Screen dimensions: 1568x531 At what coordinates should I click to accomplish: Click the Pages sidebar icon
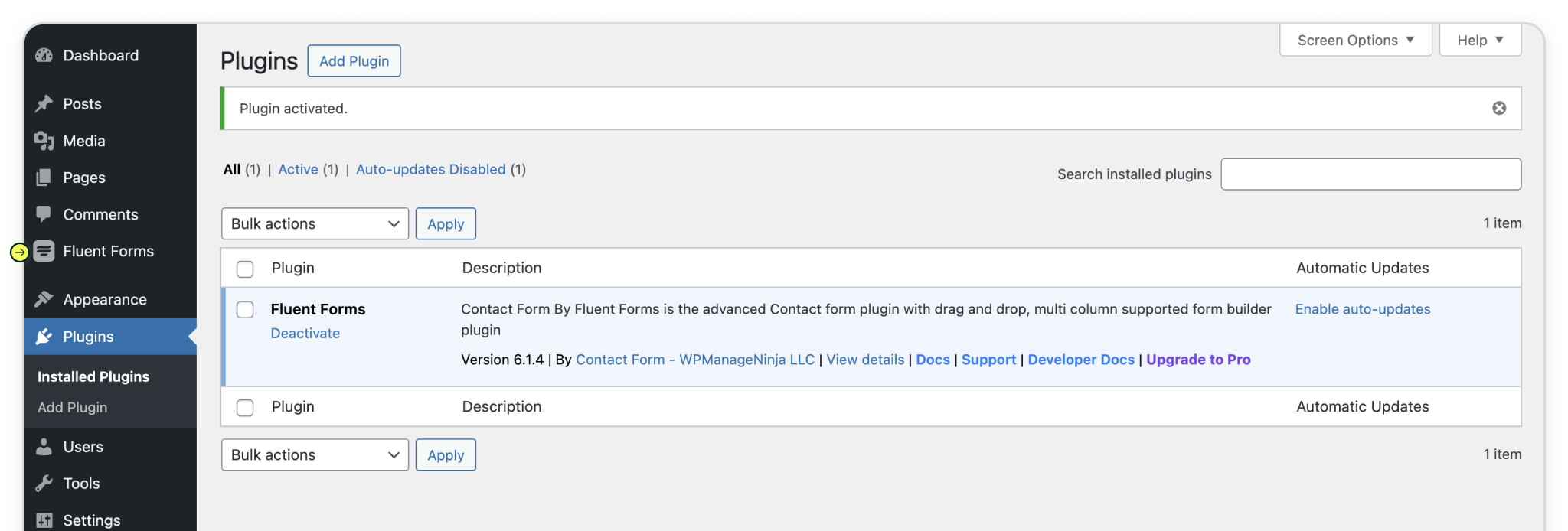44,178
